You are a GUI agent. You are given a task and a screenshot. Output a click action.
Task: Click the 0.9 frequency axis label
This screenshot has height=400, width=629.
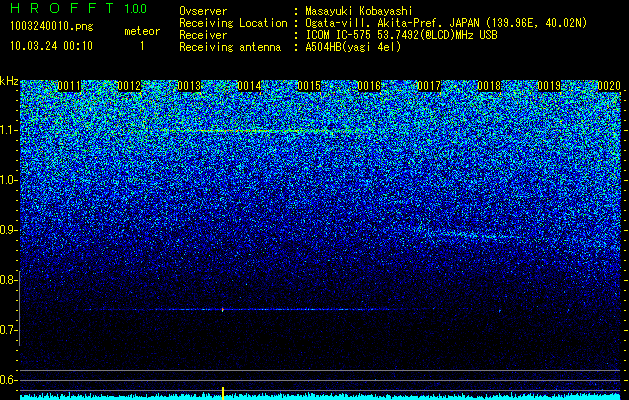click(x=8, y=230)
